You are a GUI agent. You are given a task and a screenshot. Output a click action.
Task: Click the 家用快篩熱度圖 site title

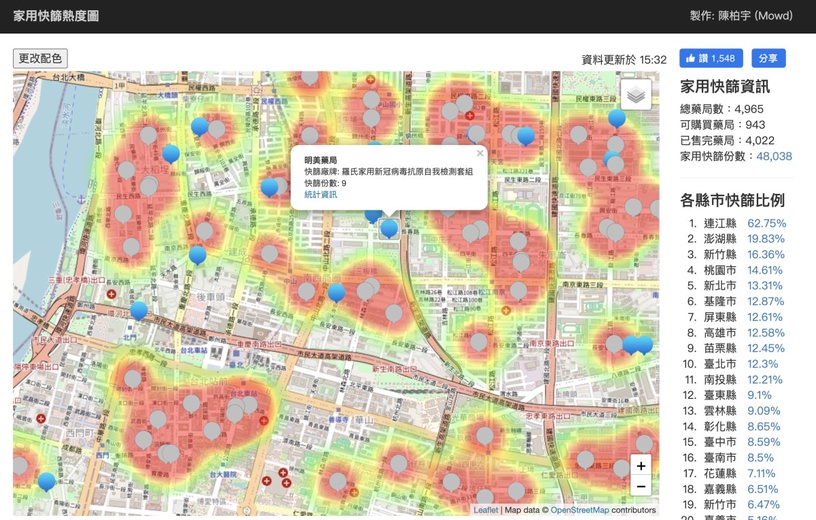(x=56, y=16)
